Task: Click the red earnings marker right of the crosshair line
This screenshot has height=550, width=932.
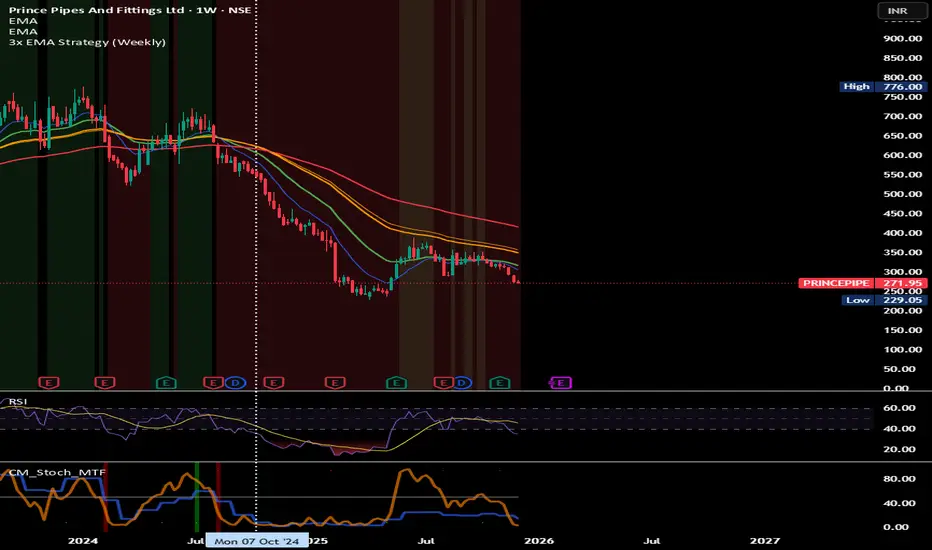Action: pyautogui.click(x=273, y=382)
